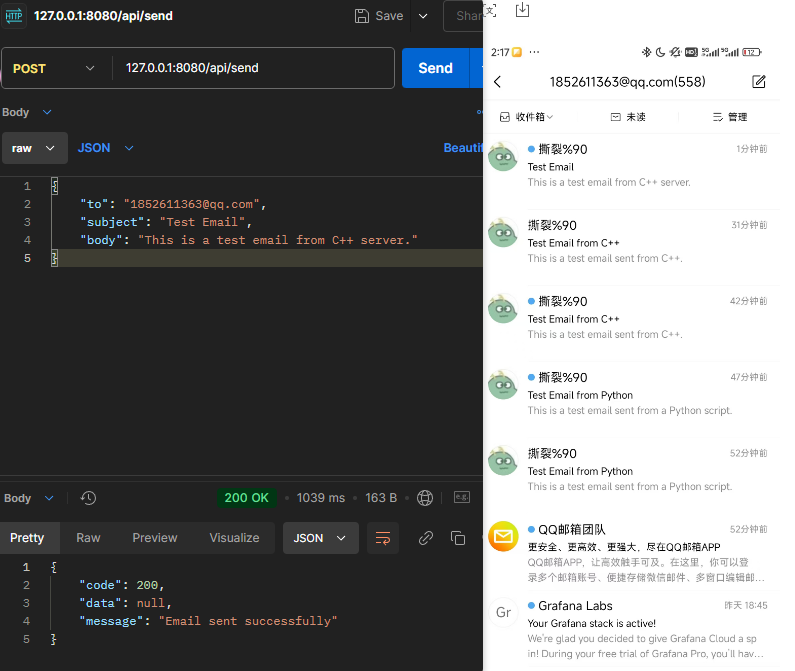This screenshot has width=795, height=671.
Task: Click the 200 OK status badge
Action: (246, 498)
